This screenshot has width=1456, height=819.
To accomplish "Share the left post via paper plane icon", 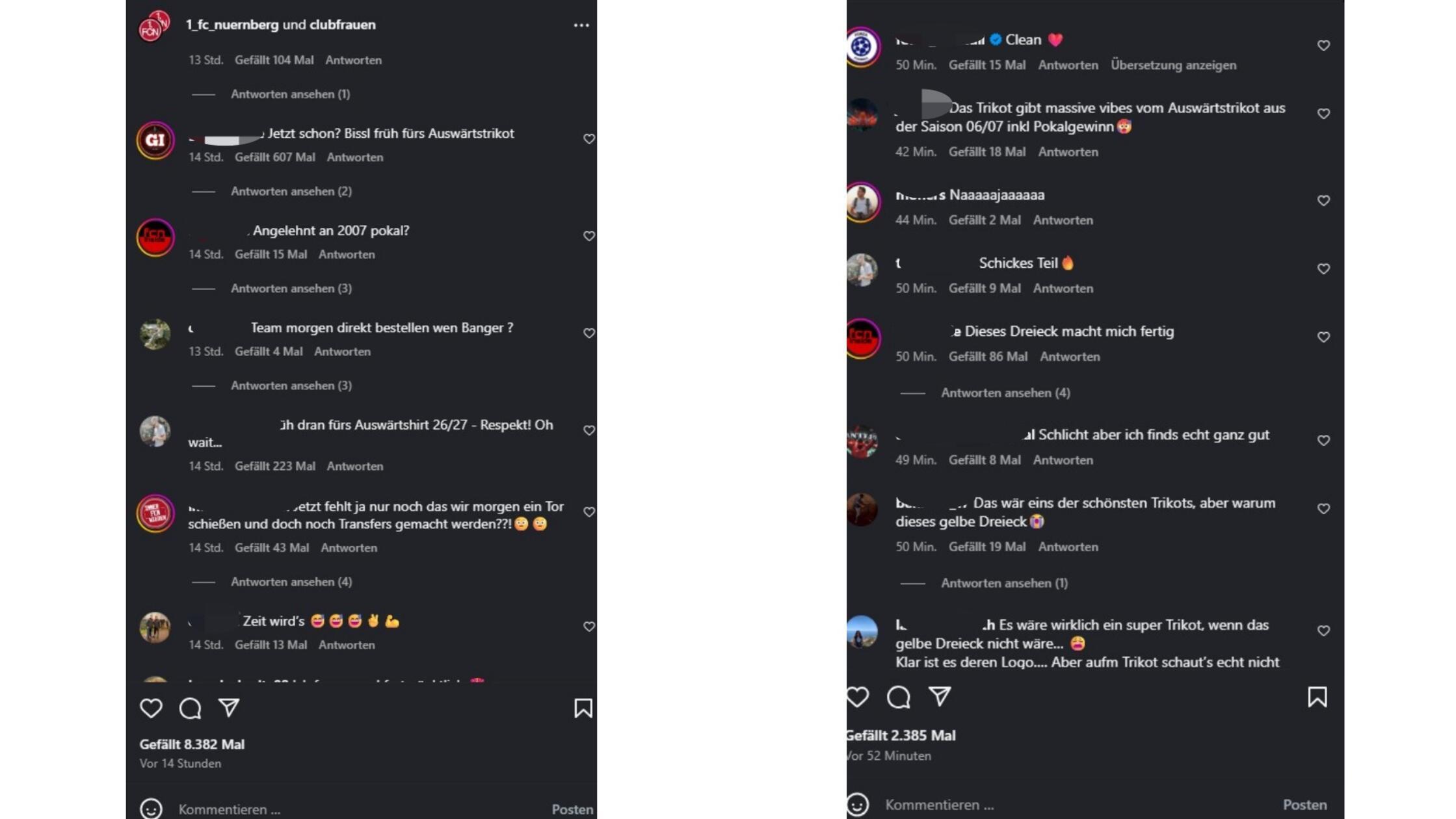I will pos(229,707).
